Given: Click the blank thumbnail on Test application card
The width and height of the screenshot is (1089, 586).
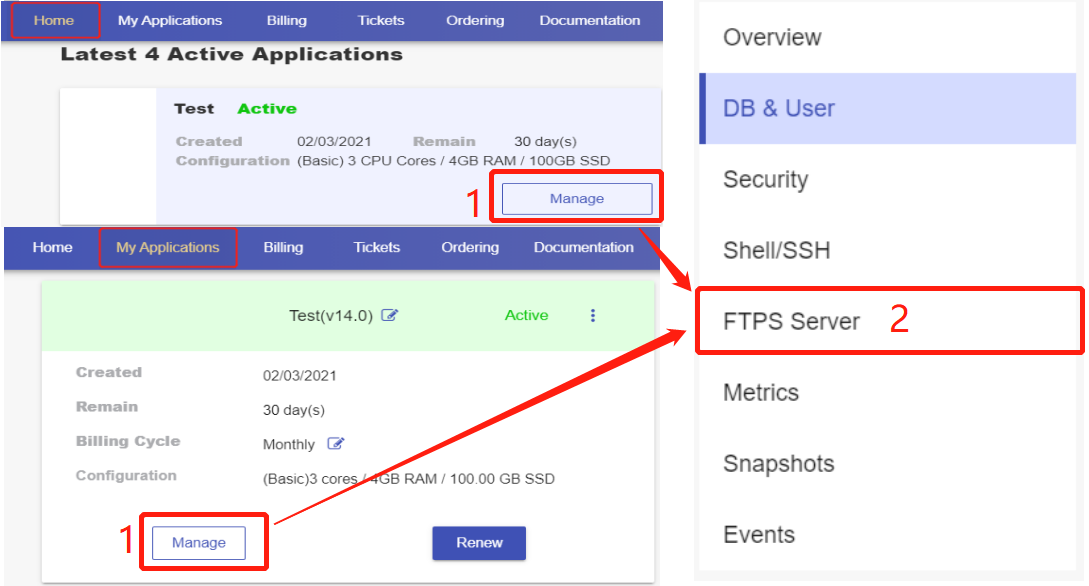Looking at the screenshot, I should coord(108,155).
